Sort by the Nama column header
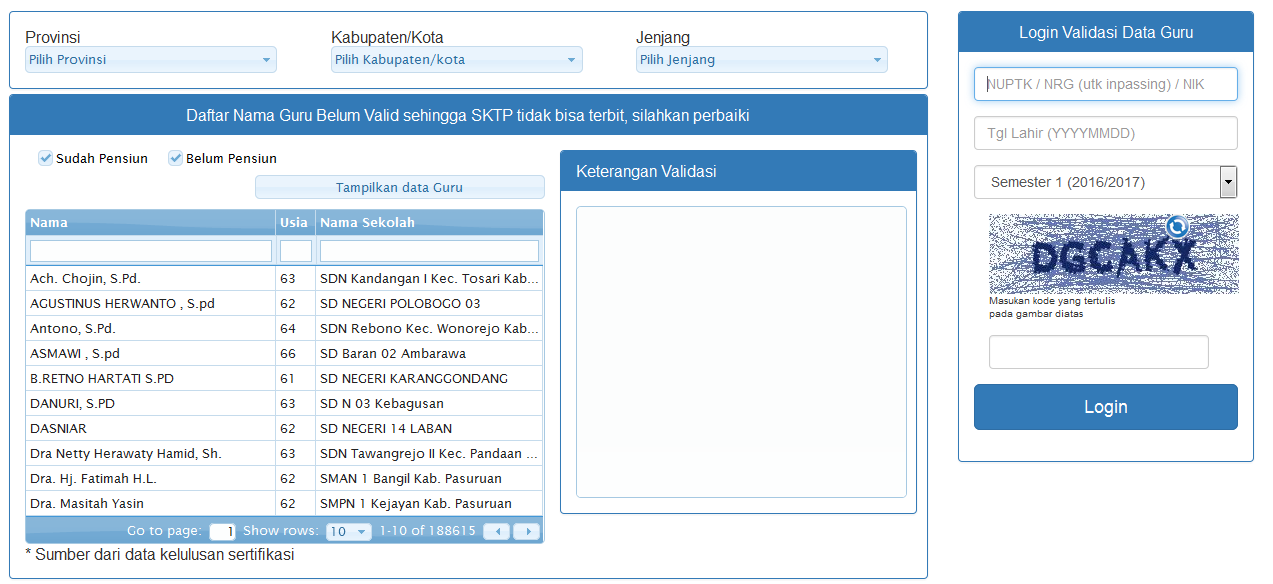 click(150, 222)
